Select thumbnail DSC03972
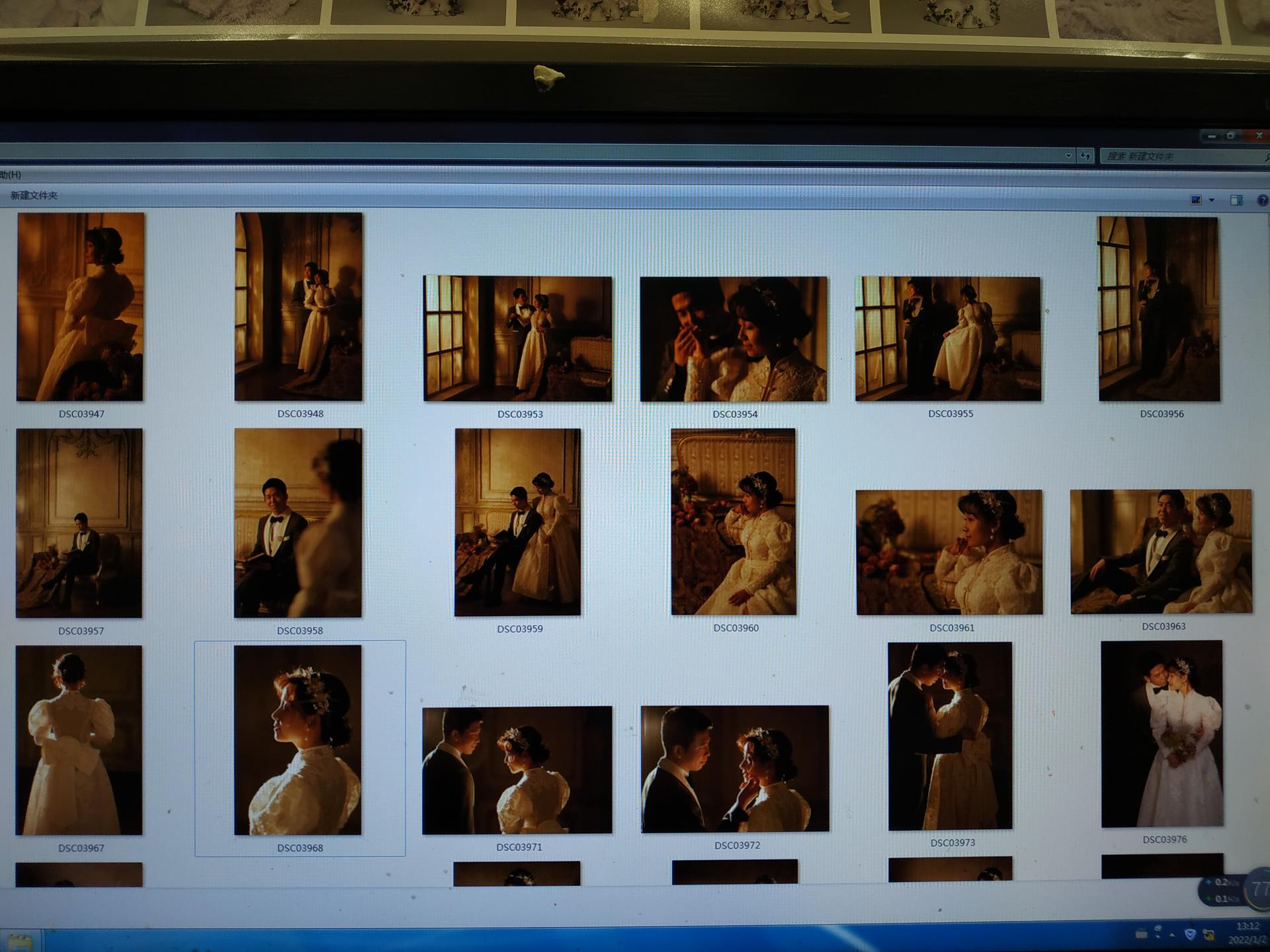Viewport: 1270px width, 952px height. (x=735, y=769)
